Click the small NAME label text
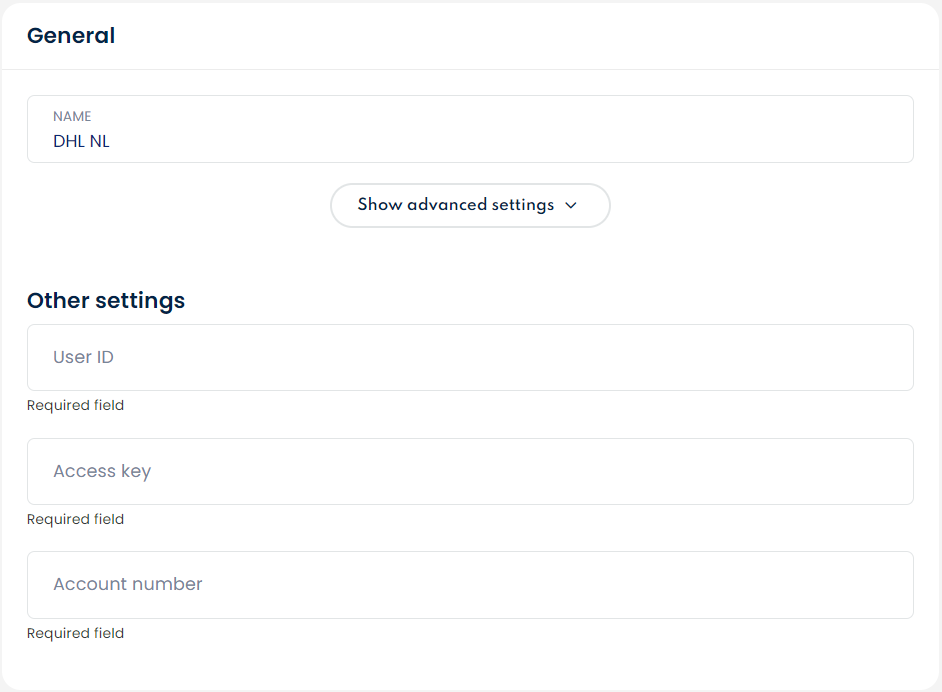The height and width of the screenshot is (692, 942). tap(72, 117)
